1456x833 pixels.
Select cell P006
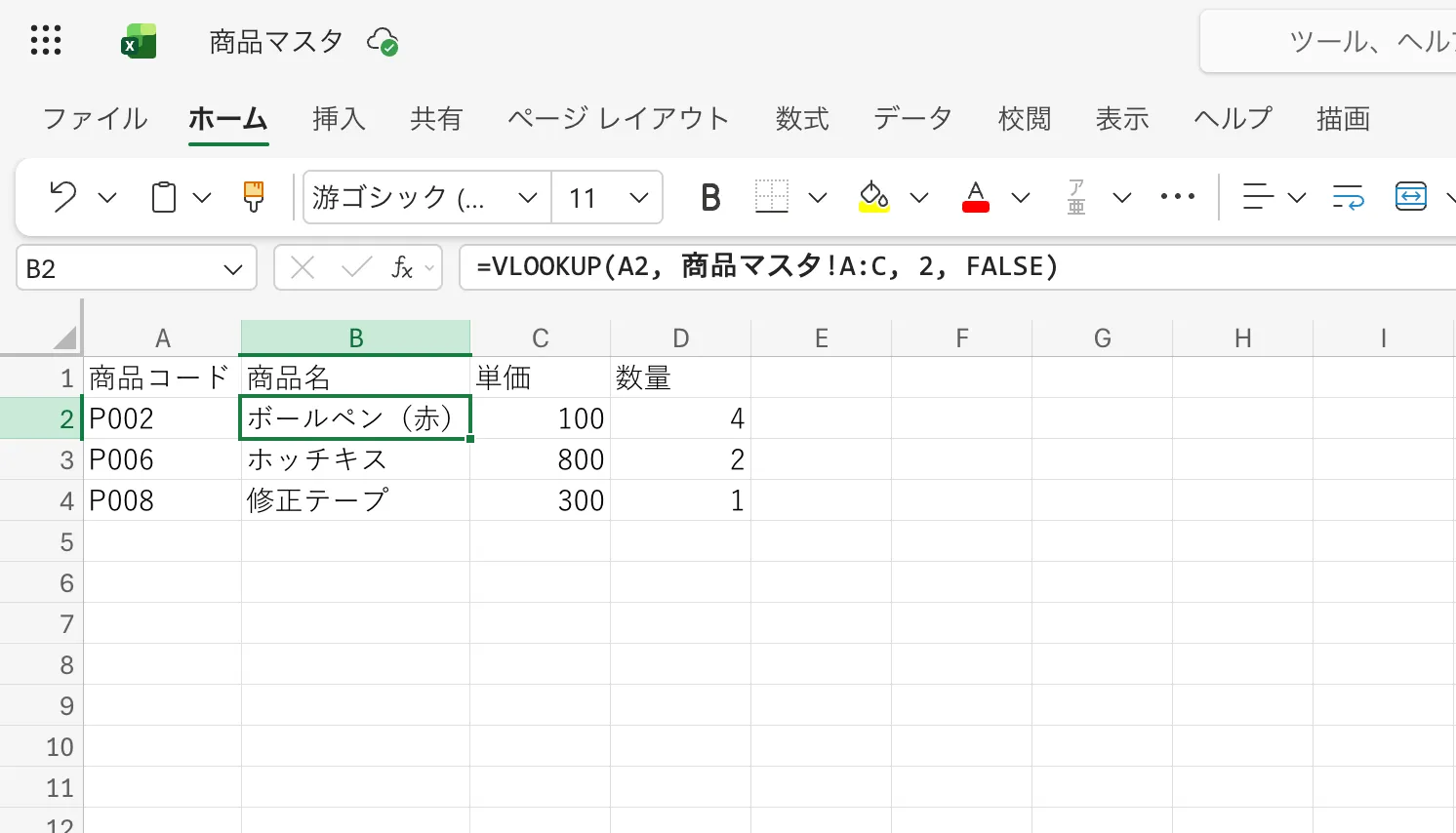click(163, 459)
